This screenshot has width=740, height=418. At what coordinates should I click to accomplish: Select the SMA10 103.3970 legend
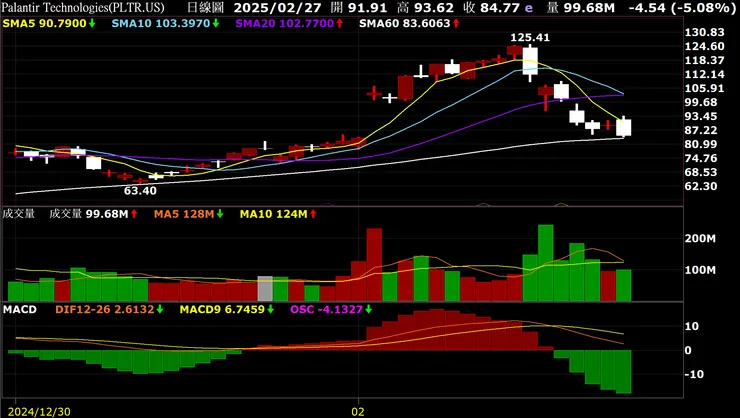[x=166, y=23]
